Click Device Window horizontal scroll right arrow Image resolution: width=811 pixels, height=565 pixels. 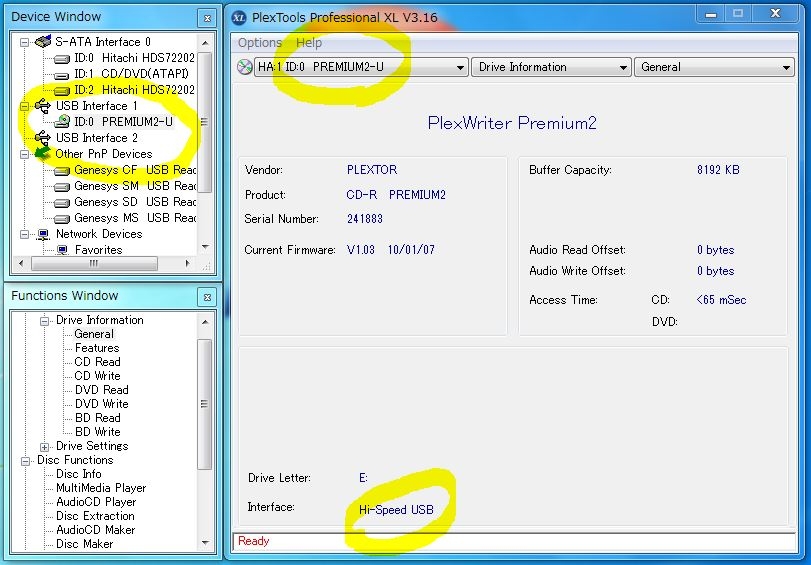tap(187, 263)
